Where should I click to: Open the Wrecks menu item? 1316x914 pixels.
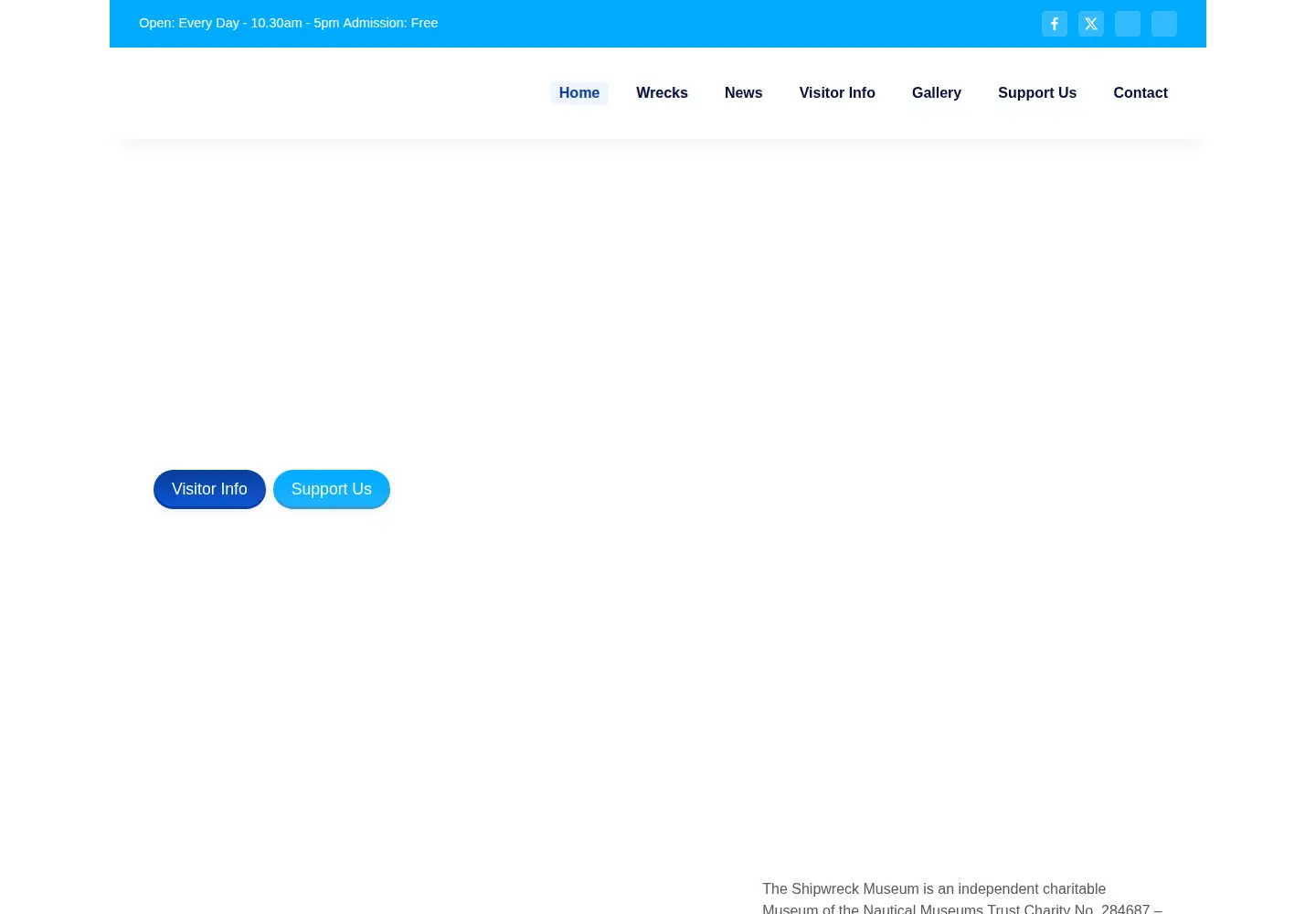tap(662, 93)
